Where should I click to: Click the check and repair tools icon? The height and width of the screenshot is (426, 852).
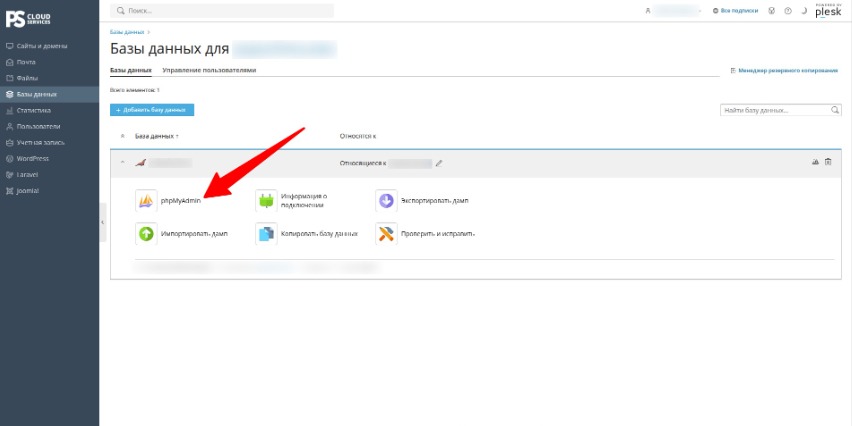tap(386, 234)
